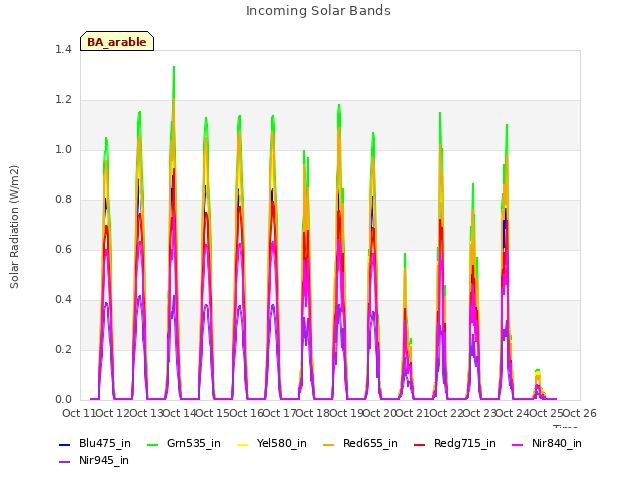Click the magenta Nir840_in legend color marker
This screenshot has width=640, height=480.
pyautogui.click(x=517, y=444)
